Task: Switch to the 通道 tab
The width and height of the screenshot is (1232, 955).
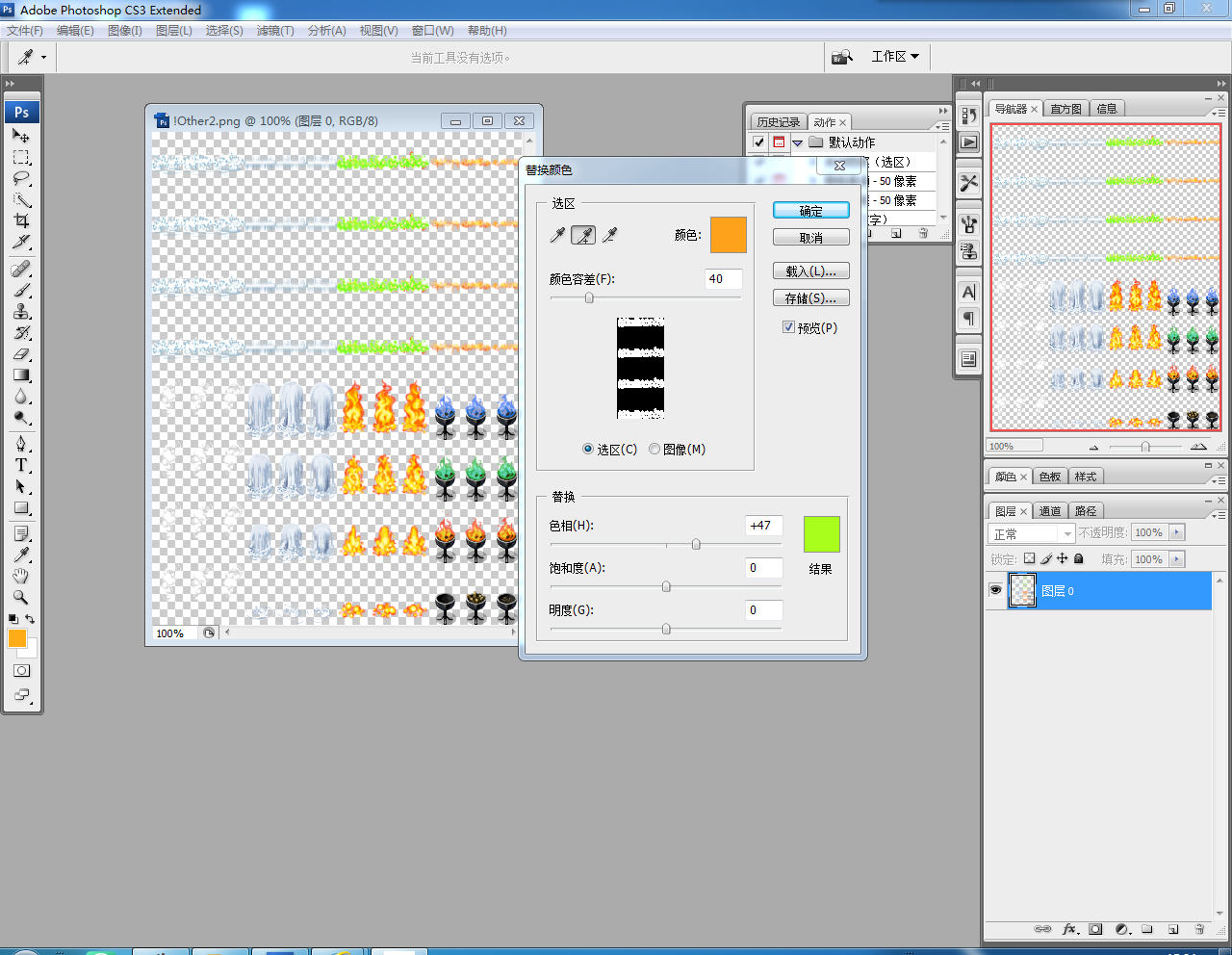Action: (1050, 511)
